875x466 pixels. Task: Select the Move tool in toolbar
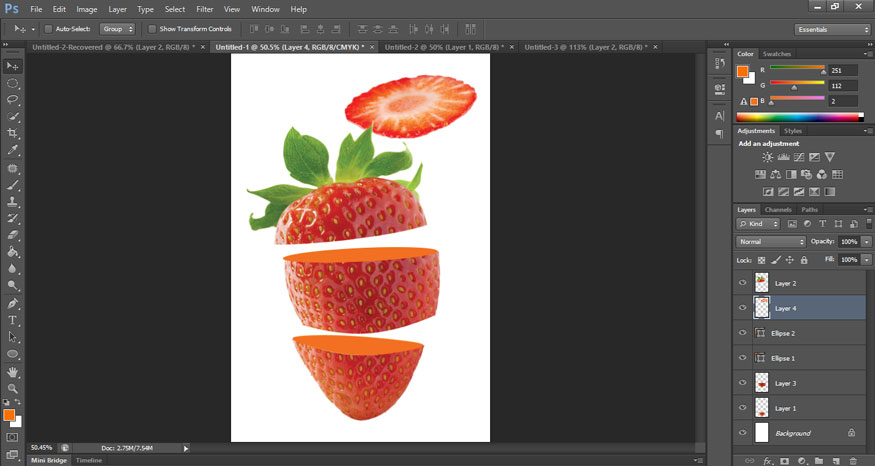[x=13, y=66]
